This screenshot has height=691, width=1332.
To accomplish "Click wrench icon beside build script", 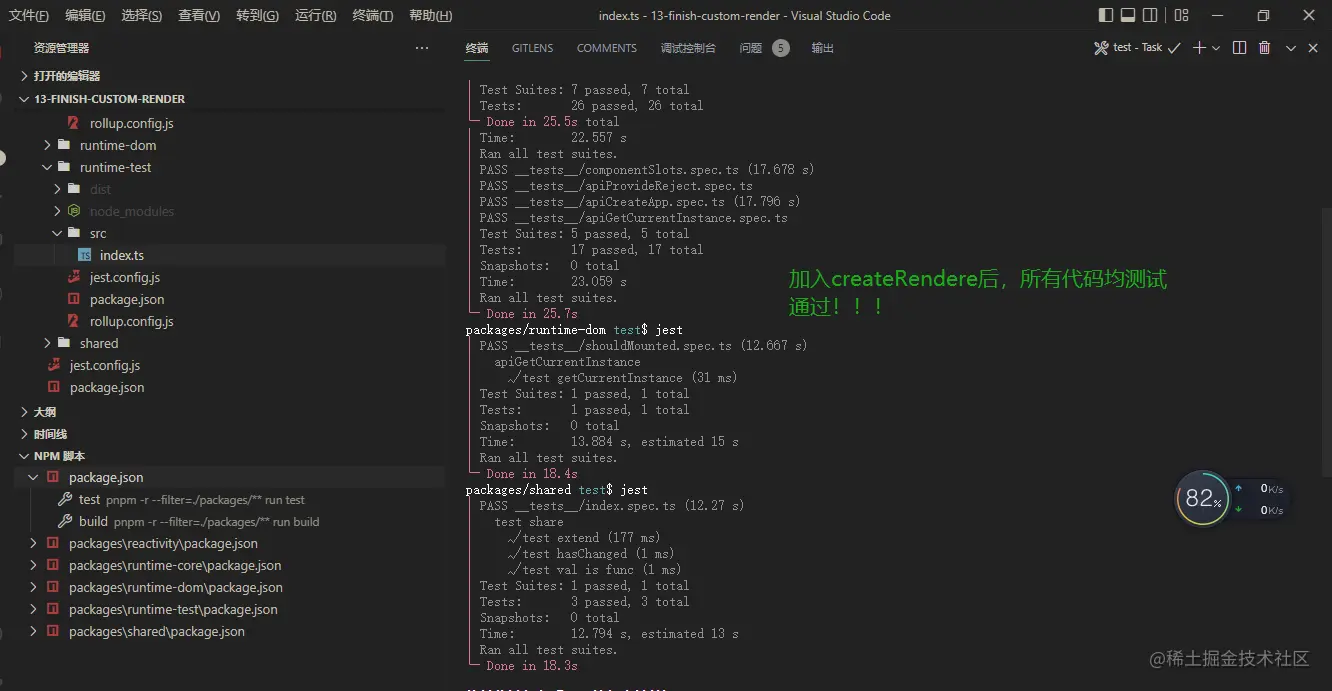I will tap(65, 521).
